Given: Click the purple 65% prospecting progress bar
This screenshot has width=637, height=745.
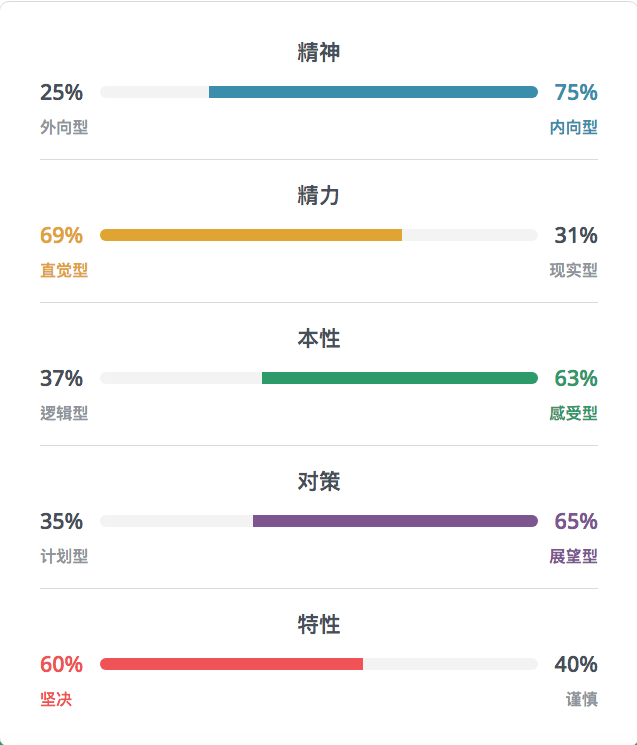Looking at the screenshot, I should tap(395, 521).
